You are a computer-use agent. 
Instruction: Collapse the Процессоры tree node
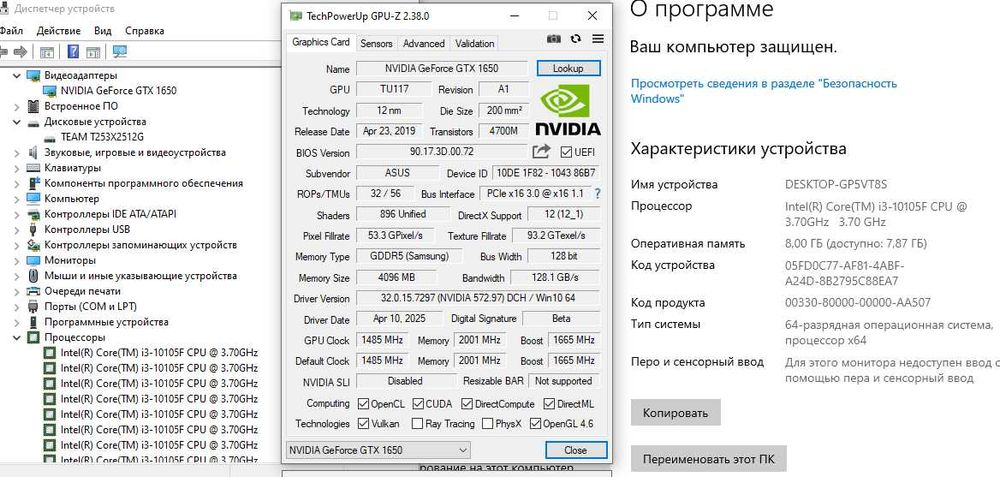17,337
